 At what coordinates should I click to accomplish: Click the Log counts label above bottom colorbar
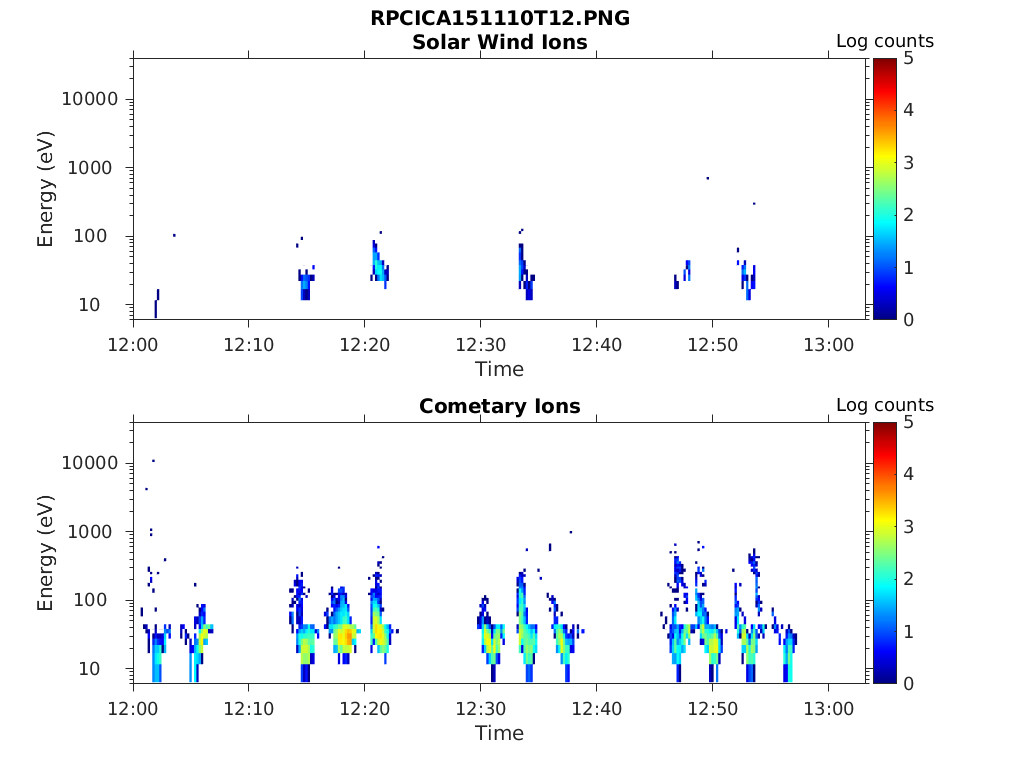(x=885, y=405)
